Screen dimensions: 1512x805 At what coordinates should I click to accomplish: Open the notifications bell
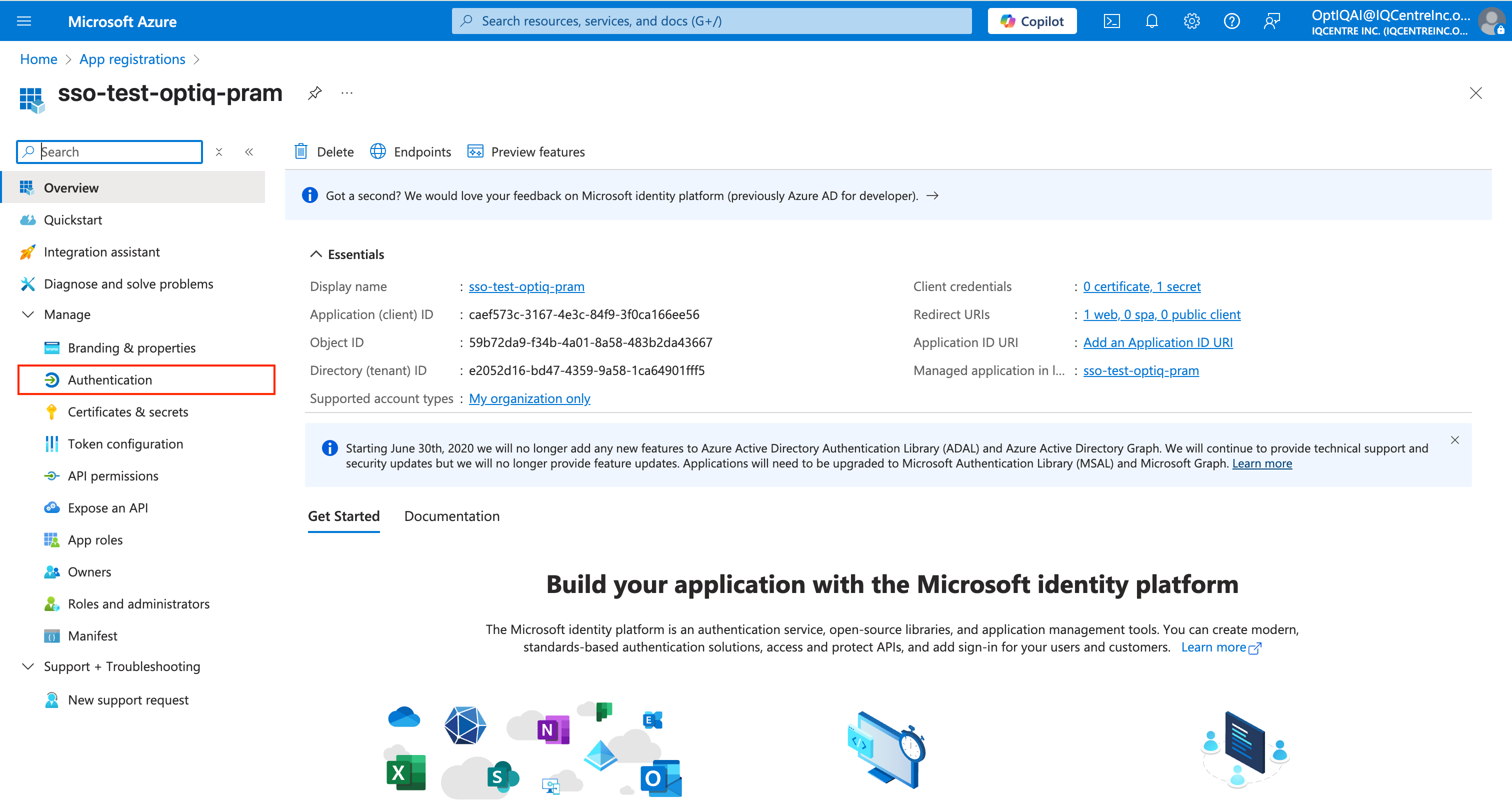click(1151, 21)
